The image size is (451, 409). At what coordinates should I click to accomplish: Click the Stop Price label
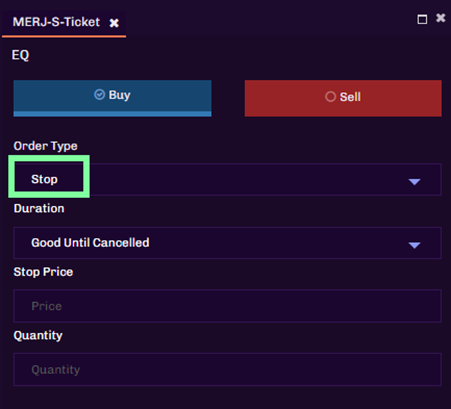[x=43, y=272]
